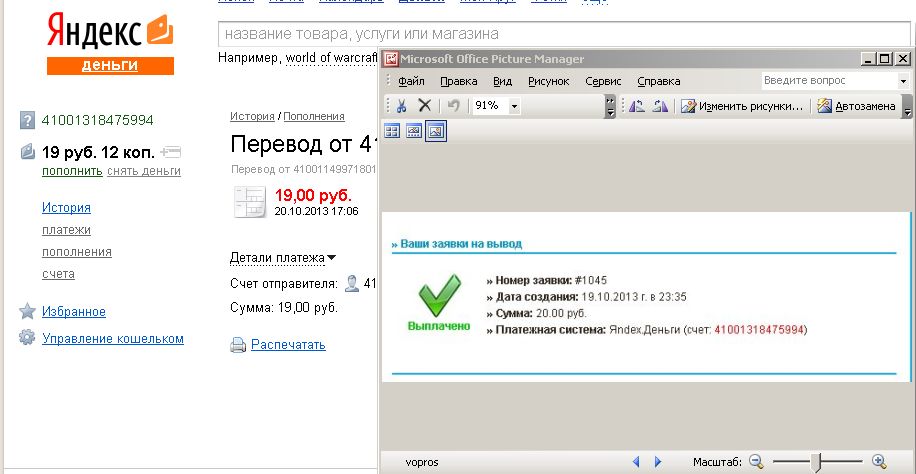The width and height of the screenshot is (916, 474).
Task: Click the Cut scissors icon in Picture Manager
Action: coord(401,106)
